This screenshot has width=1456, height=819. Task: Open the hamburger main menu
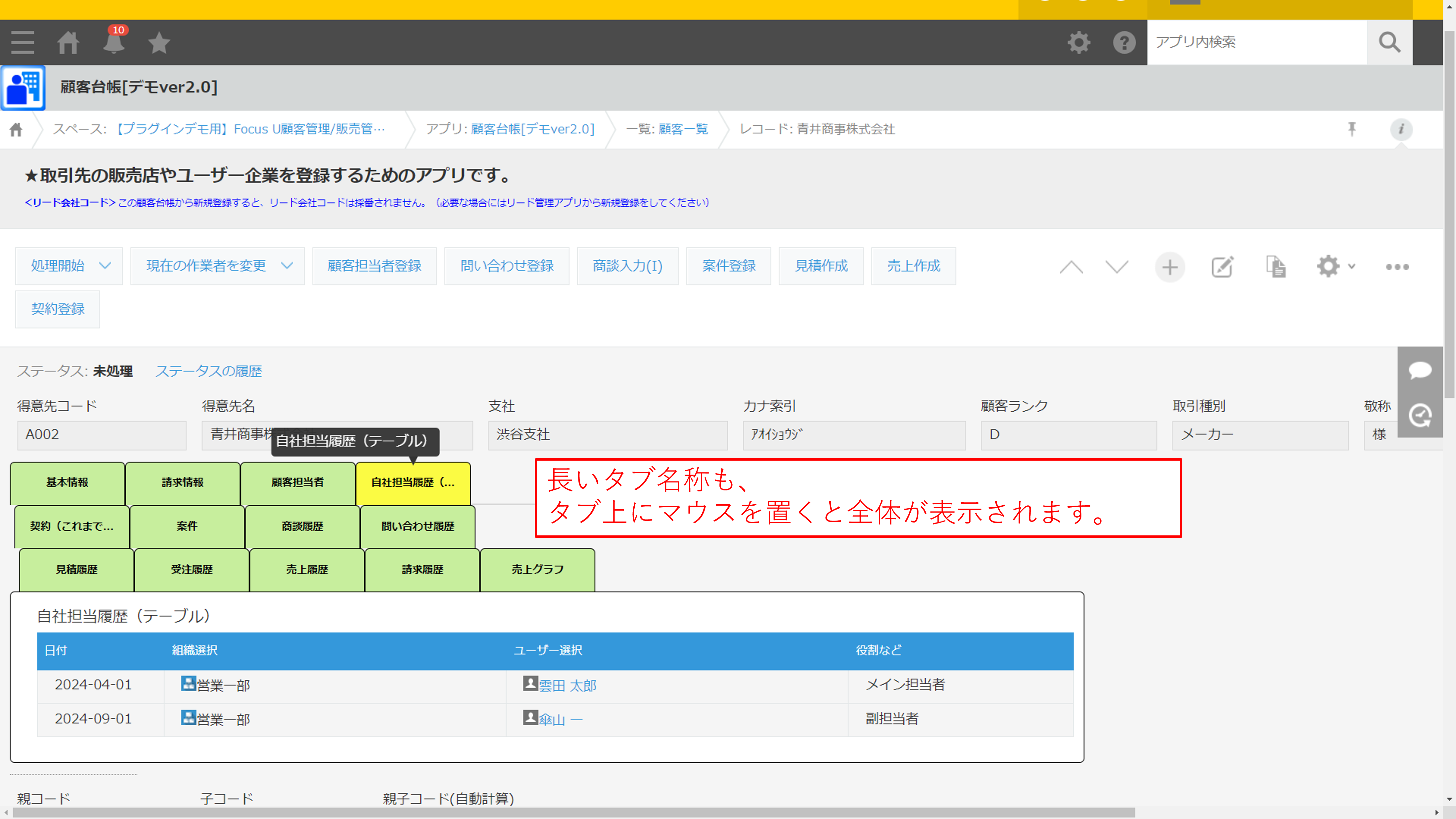[23, 42]
